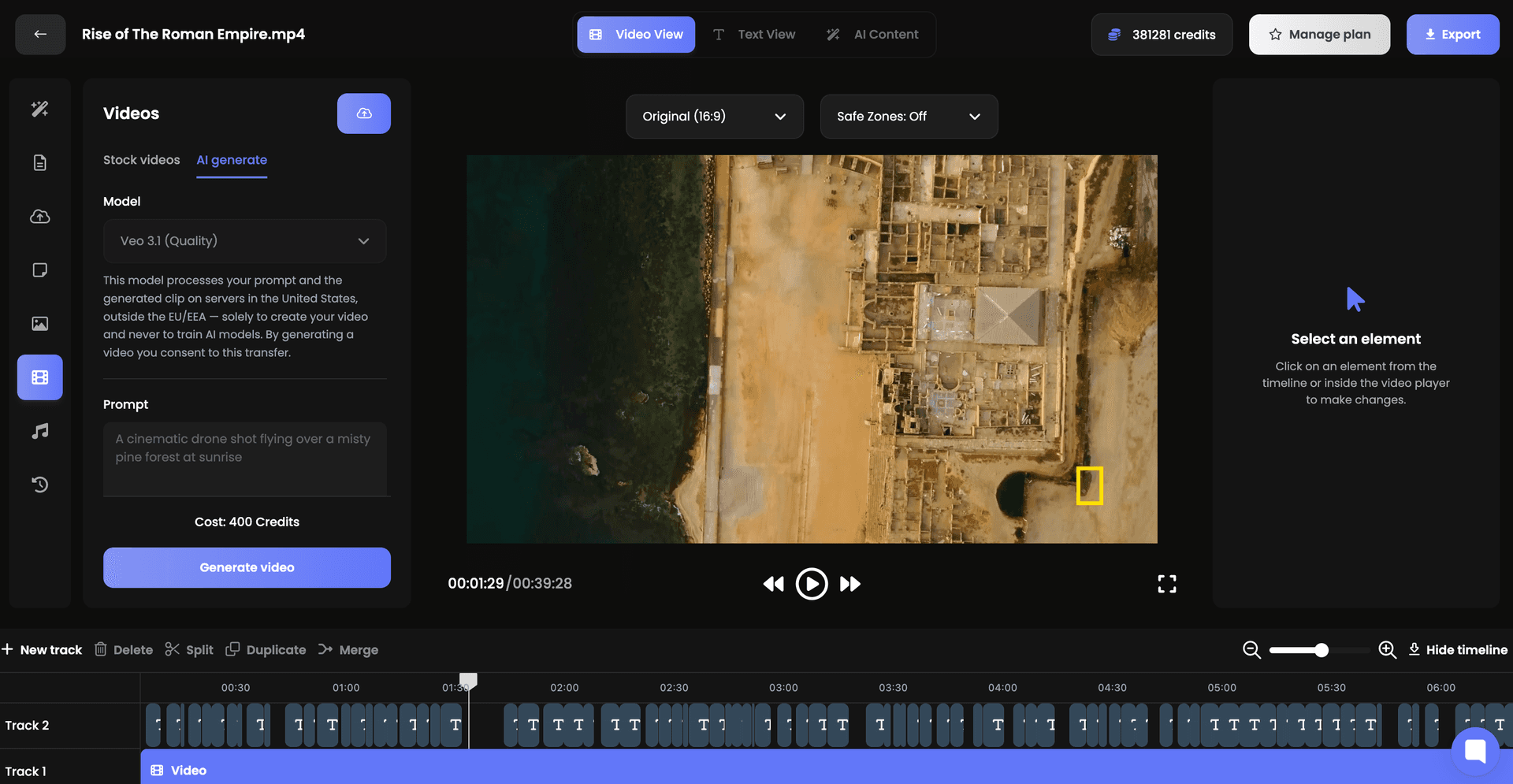The width and height of the screenshot is (1513, 784).
Task: Open the version history sidebar icon
Action: coord(39,484)
